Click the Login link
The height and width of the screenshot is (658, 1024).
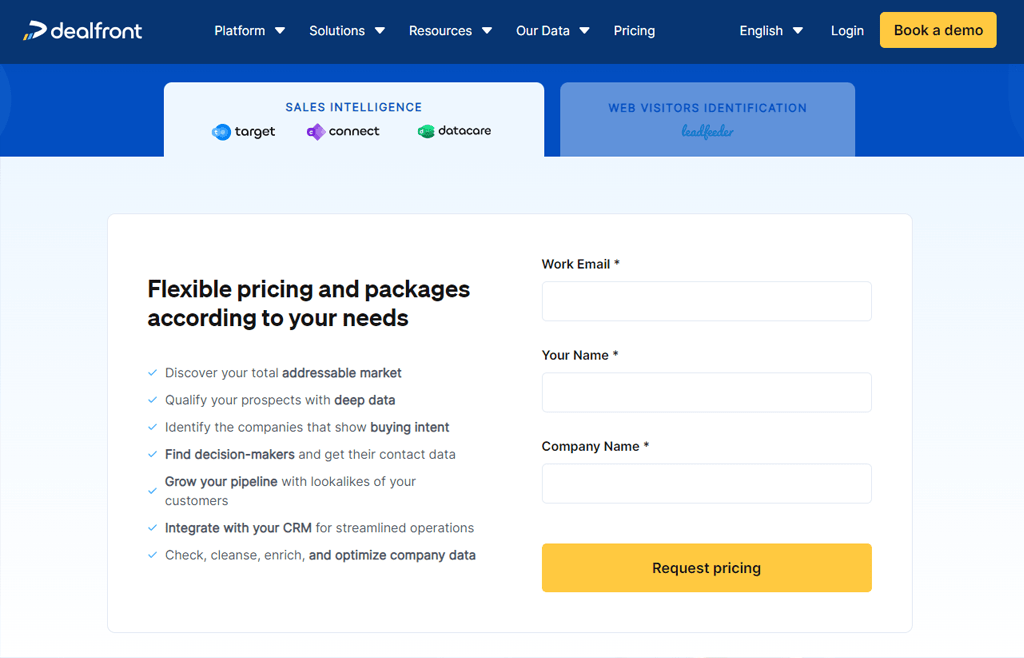pyautogui.click(x=847, y=30)
